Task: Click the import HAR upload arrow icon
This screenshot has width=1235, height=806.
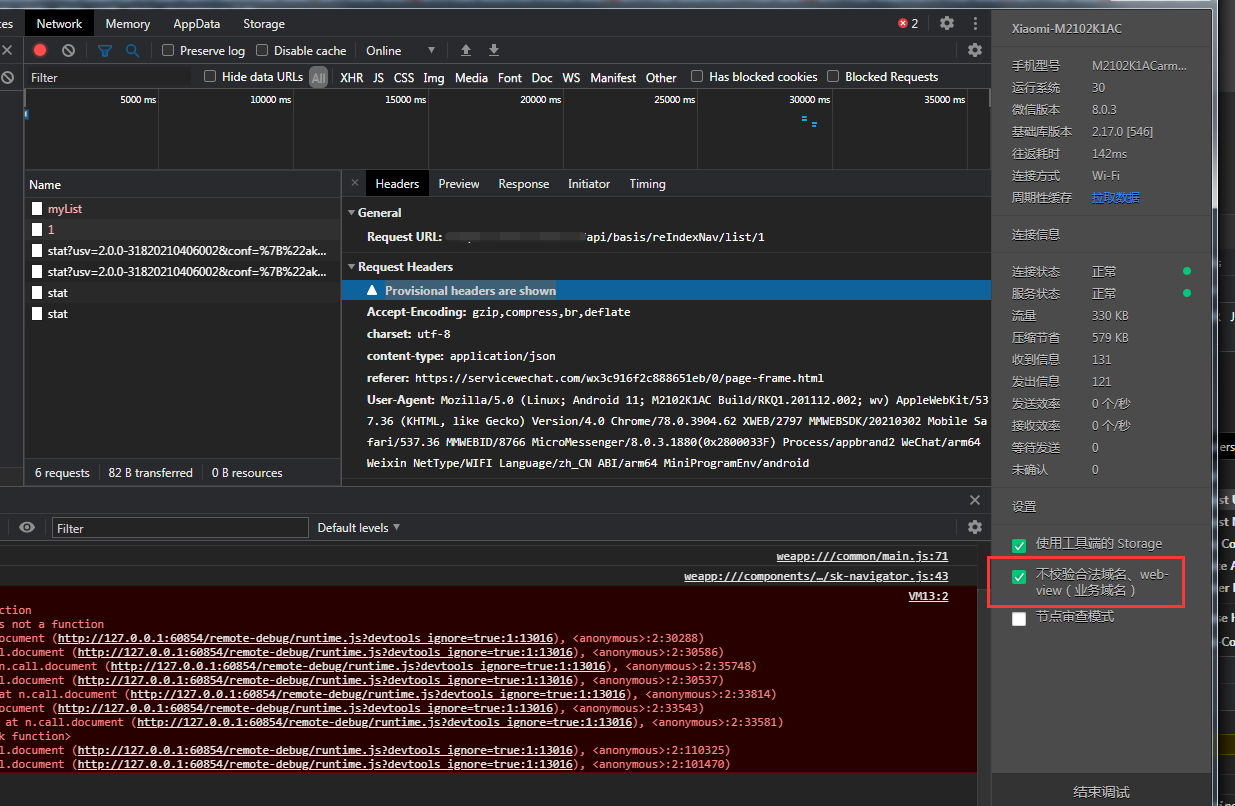Action: click(x=466, y=50)
